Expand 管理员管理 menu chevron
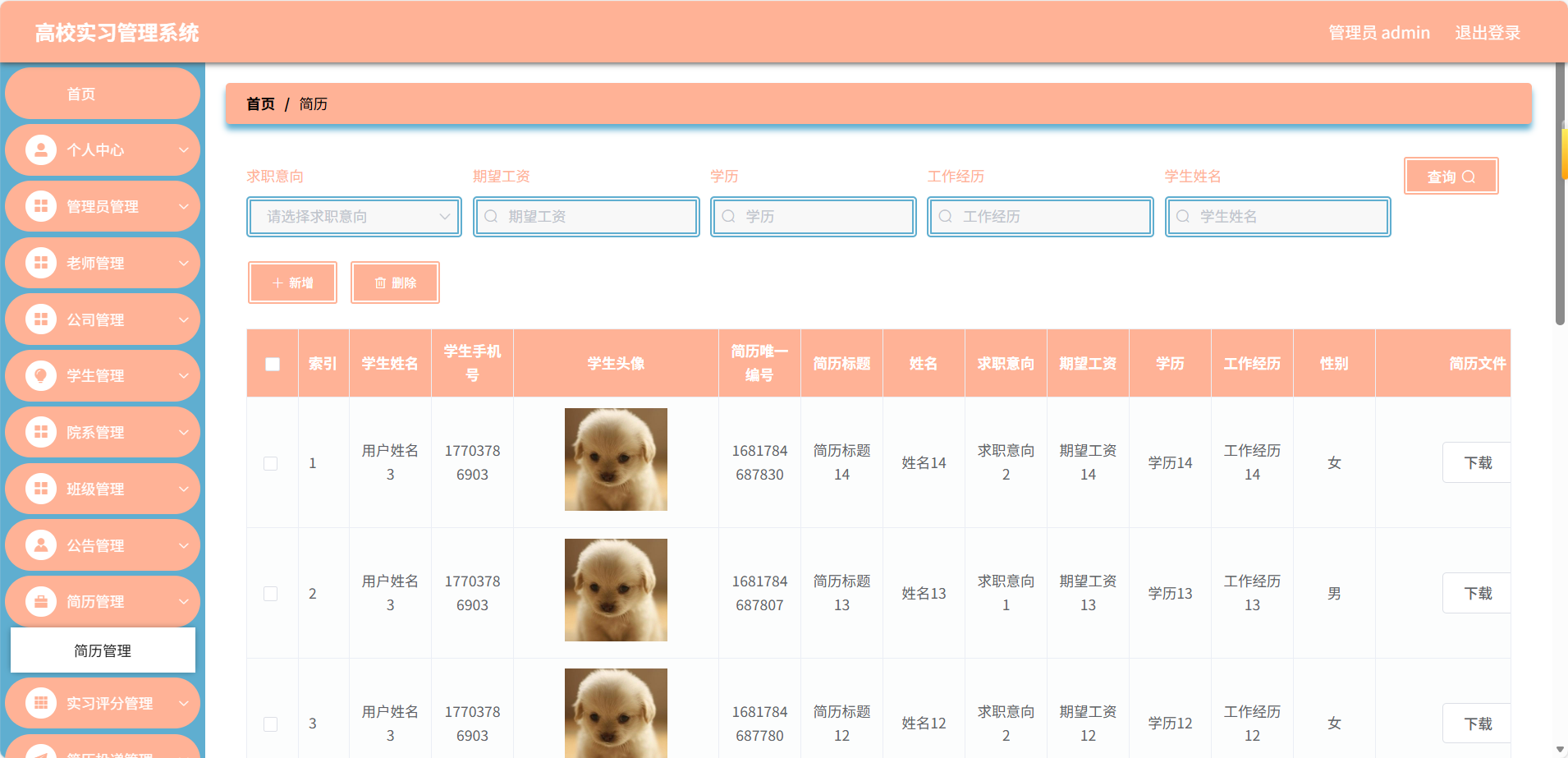The image size is (1568, 758). 184,206
